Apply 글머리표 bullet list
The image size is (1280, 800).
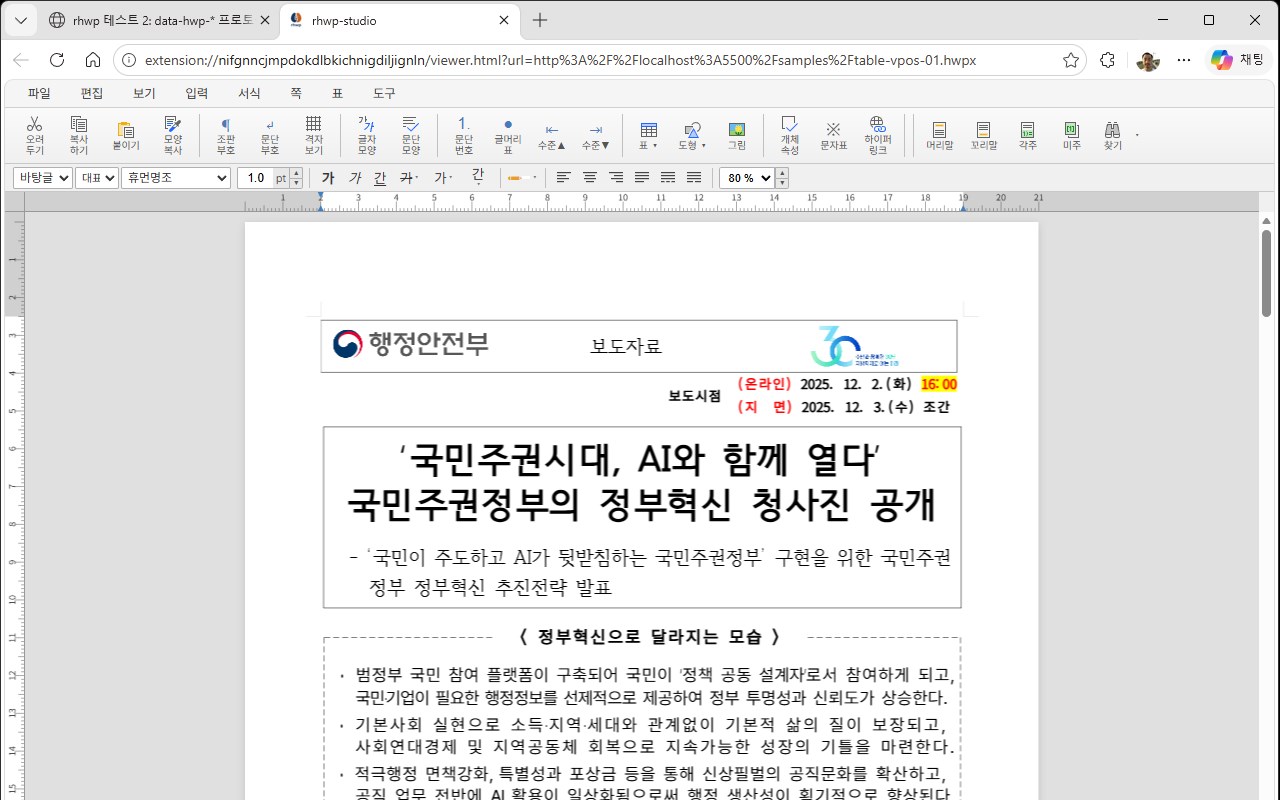tap(508, 135)
